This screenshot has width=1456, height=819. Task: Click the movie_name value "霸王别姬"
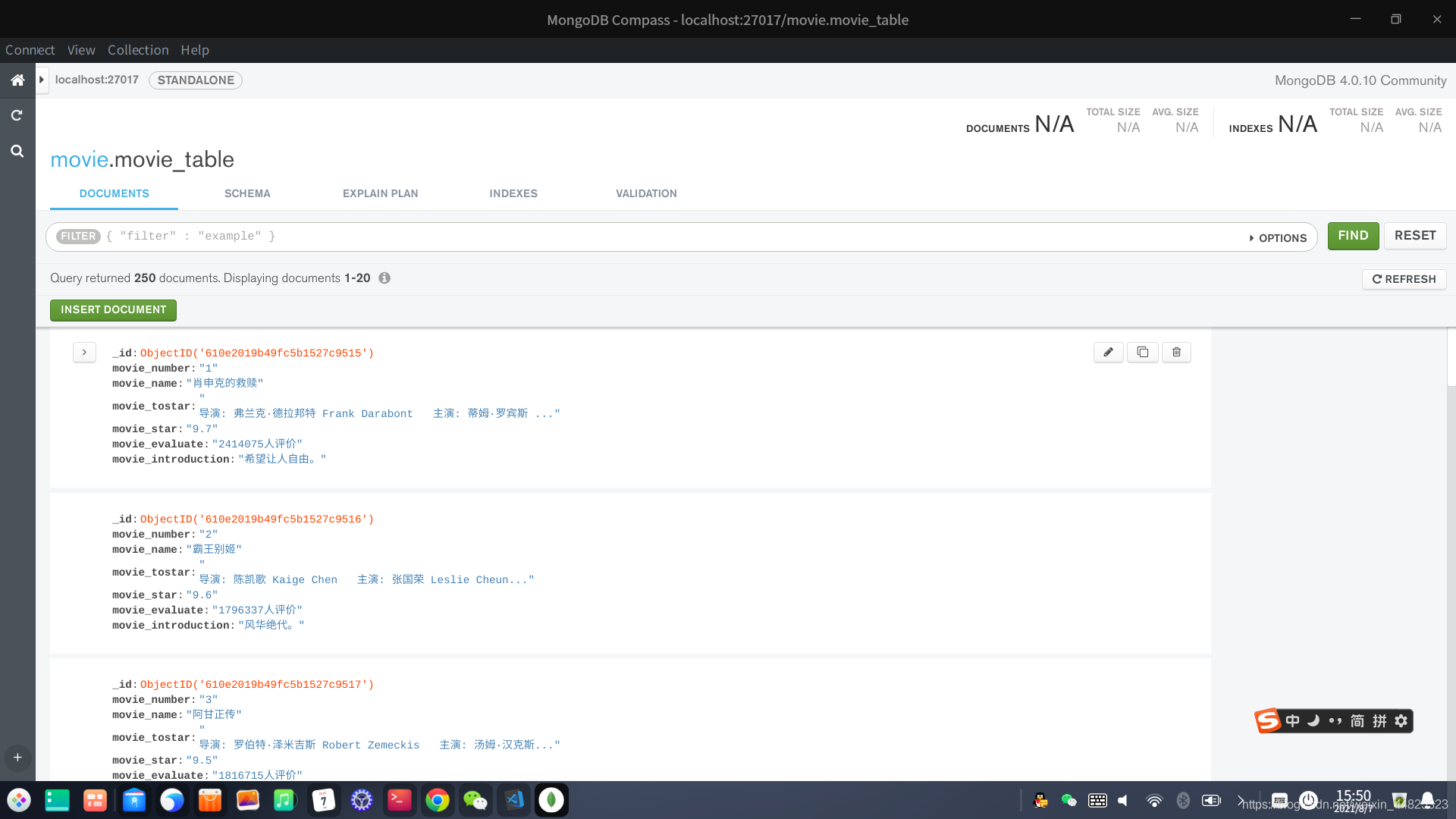[x=214, y=550]
